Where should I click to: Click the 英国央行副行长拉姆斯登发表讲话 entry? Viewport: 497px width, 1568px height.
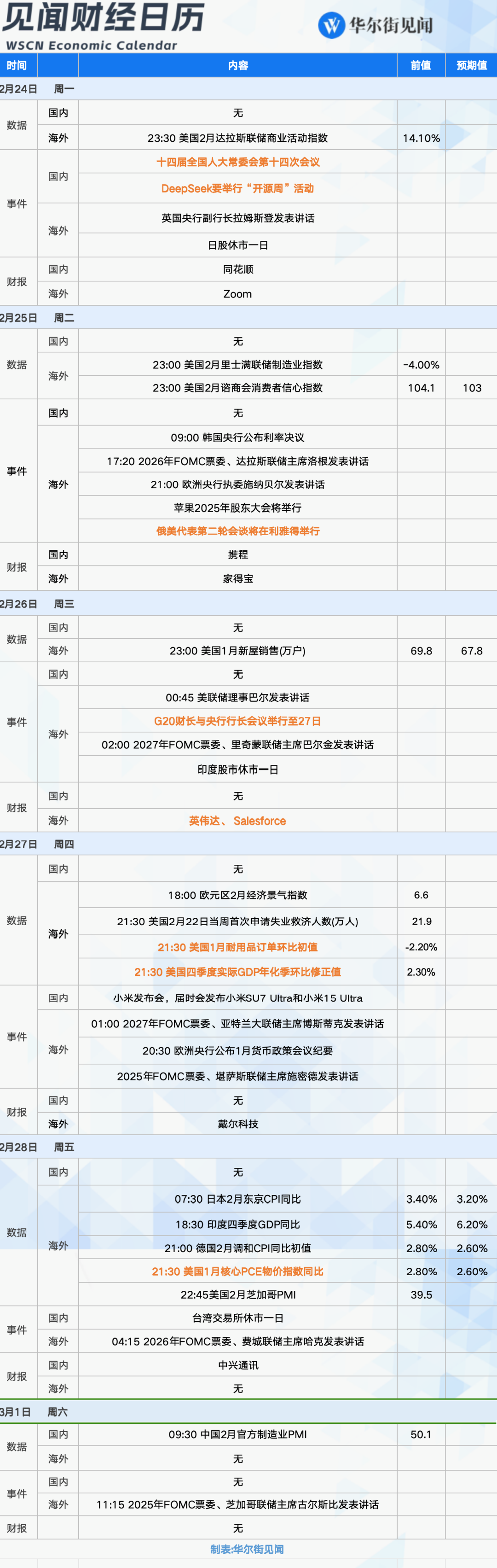pos(238,218)
